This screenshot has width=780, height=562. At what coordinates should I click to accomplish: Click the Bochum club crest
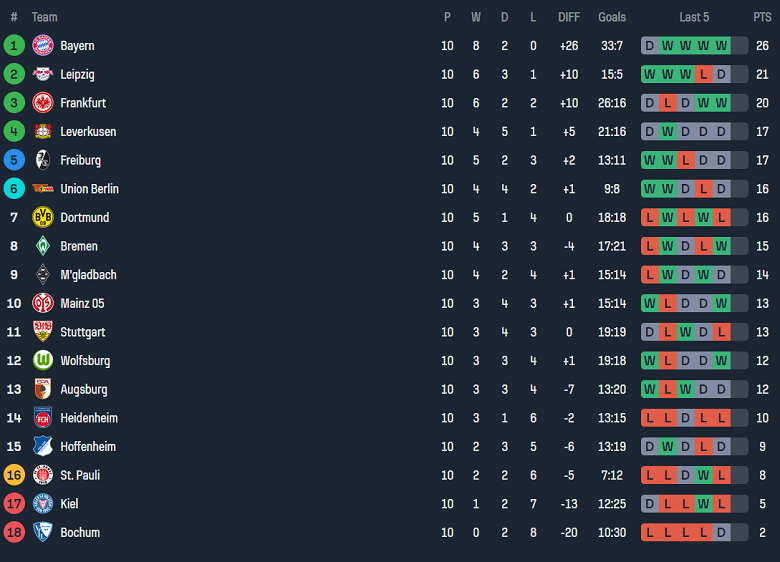pos(42,532)
